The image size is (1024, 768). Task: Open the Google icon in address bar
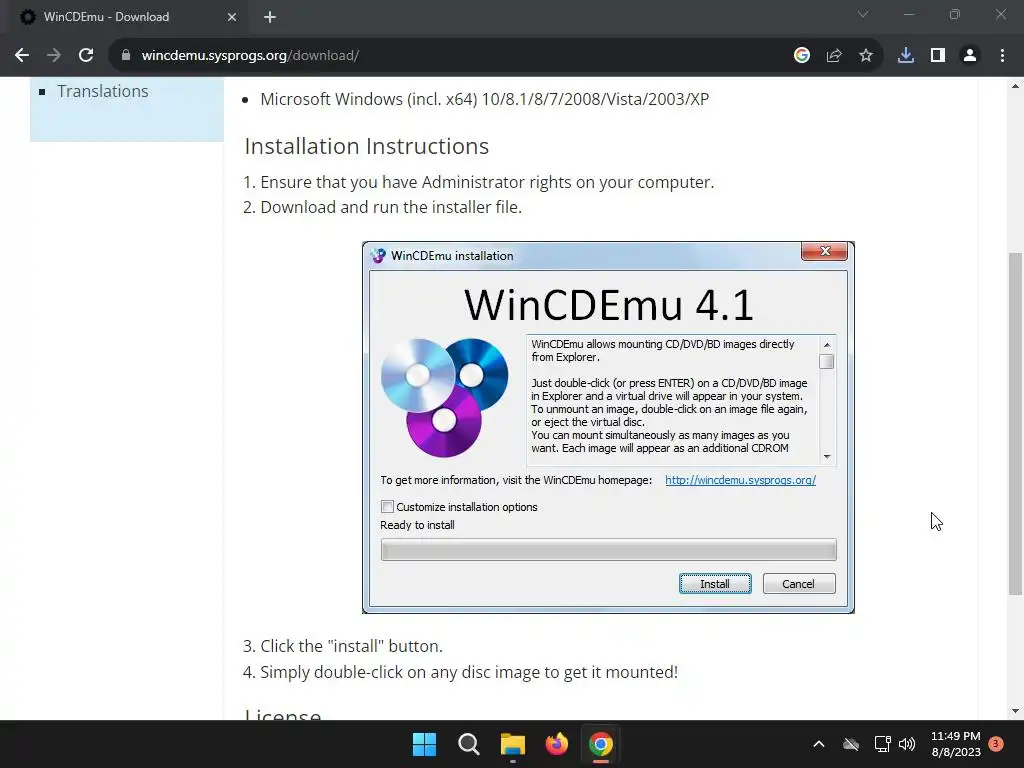click(x=802, y=56)
